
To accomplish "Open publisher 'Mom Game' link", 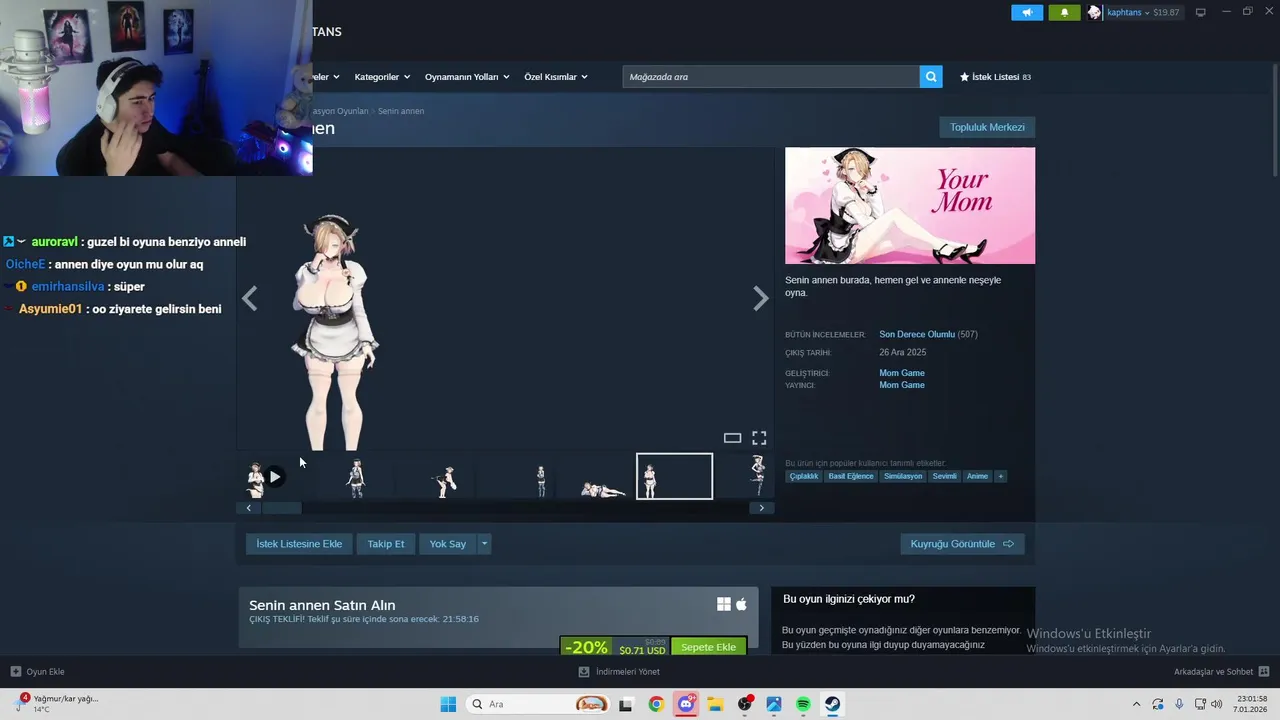I will pos(902,385).
